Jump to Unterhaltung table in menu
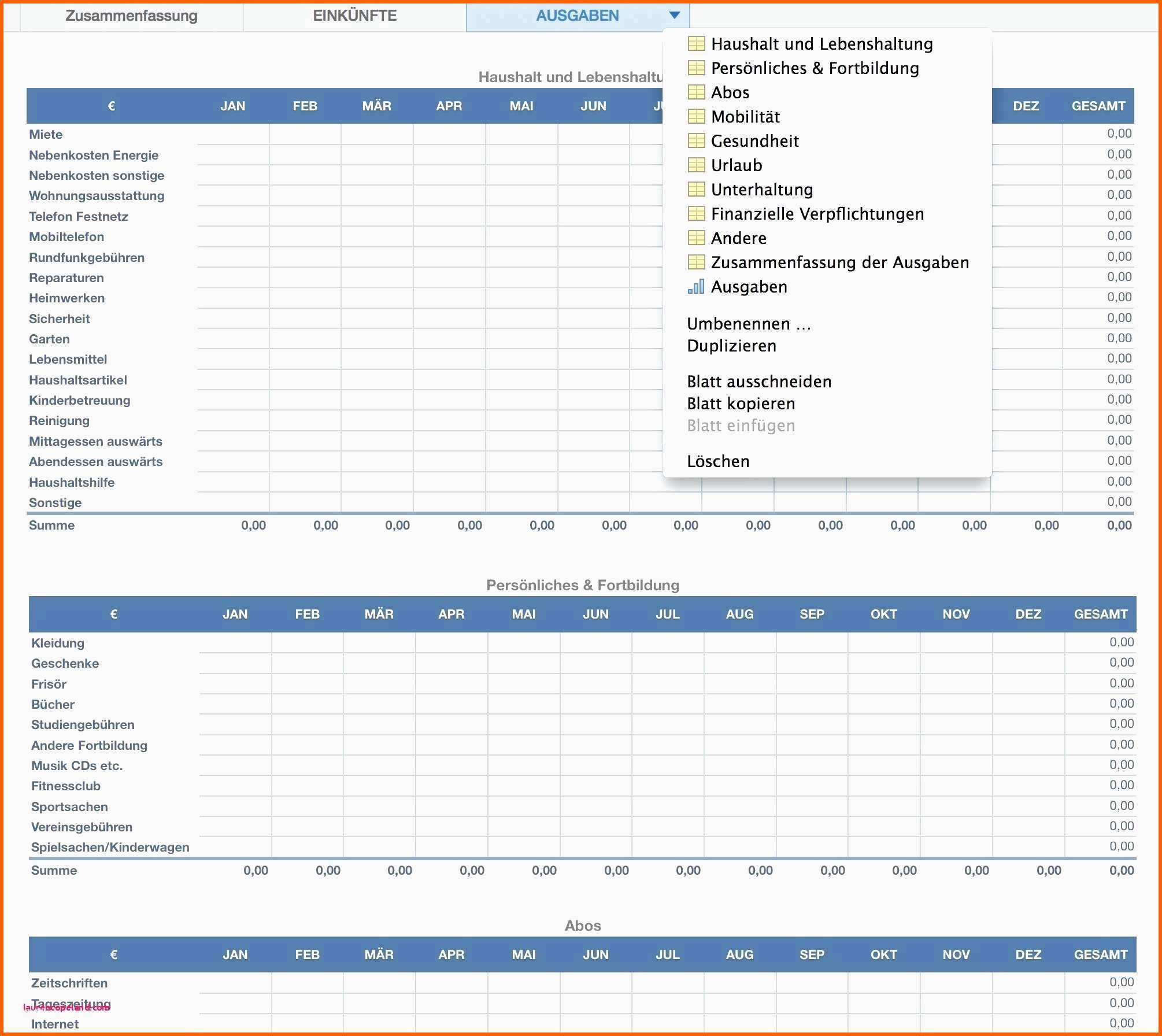This screenshot has width=1162, height=1036. tap(761, 190)
